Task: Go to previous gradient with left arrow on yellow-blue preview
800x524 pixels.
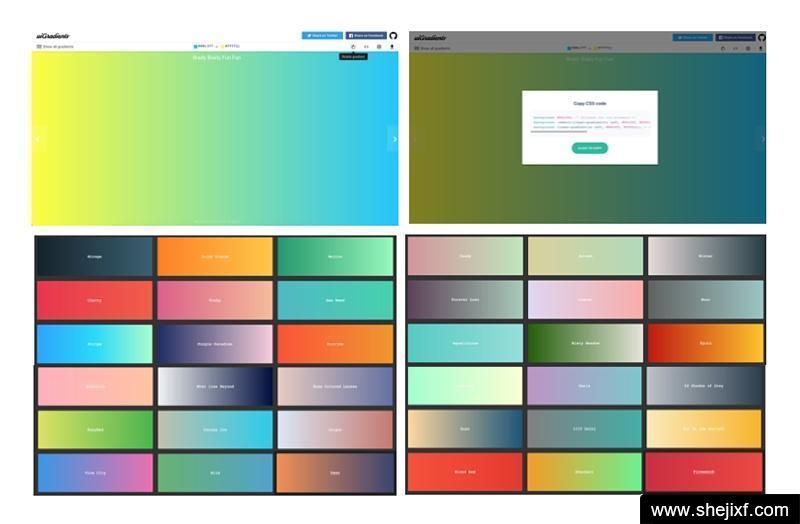Action: 37,139
